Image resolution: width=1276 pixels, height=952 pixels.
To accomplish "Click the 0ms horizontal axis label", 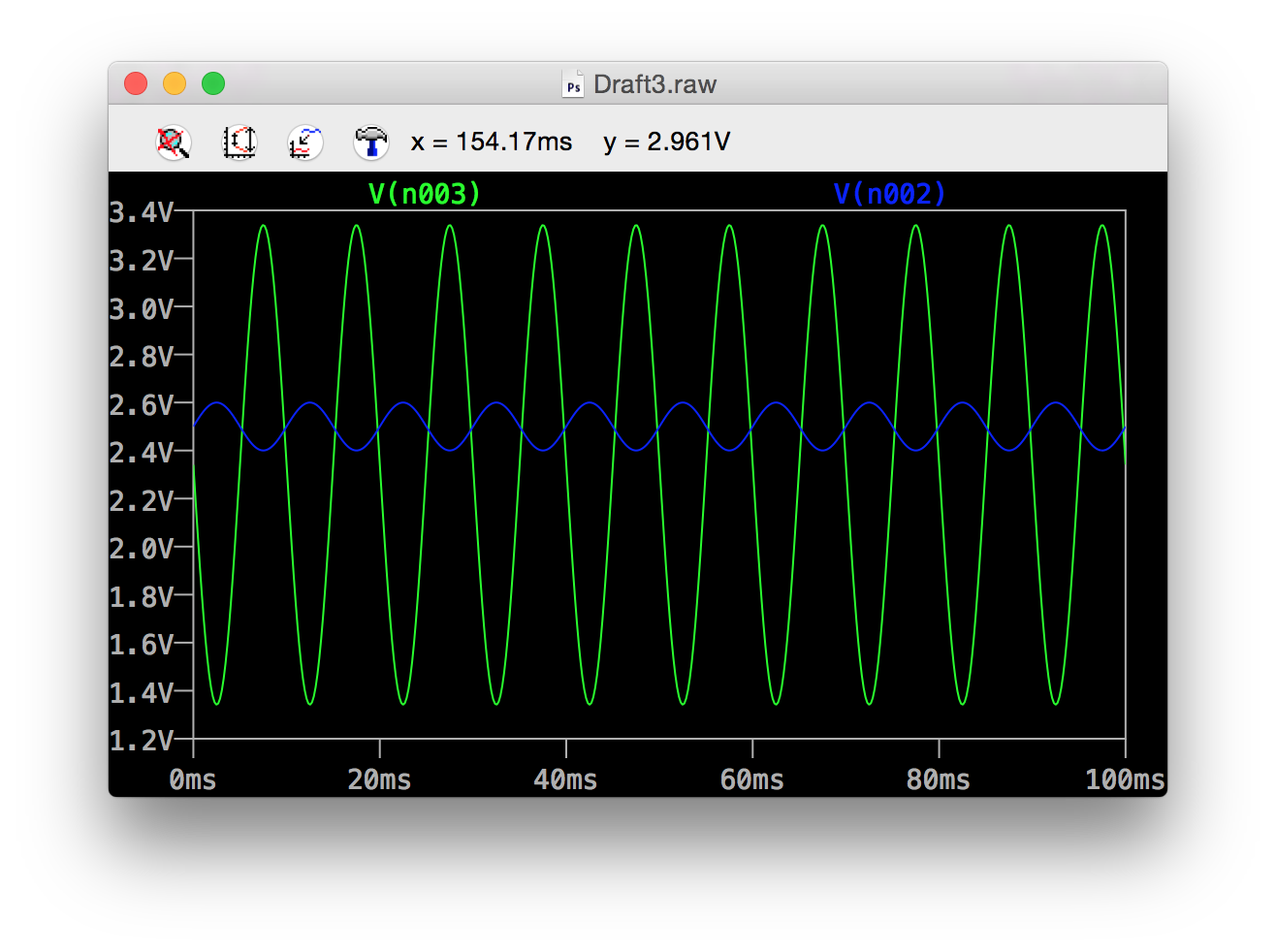I will (x=193, y=779).
